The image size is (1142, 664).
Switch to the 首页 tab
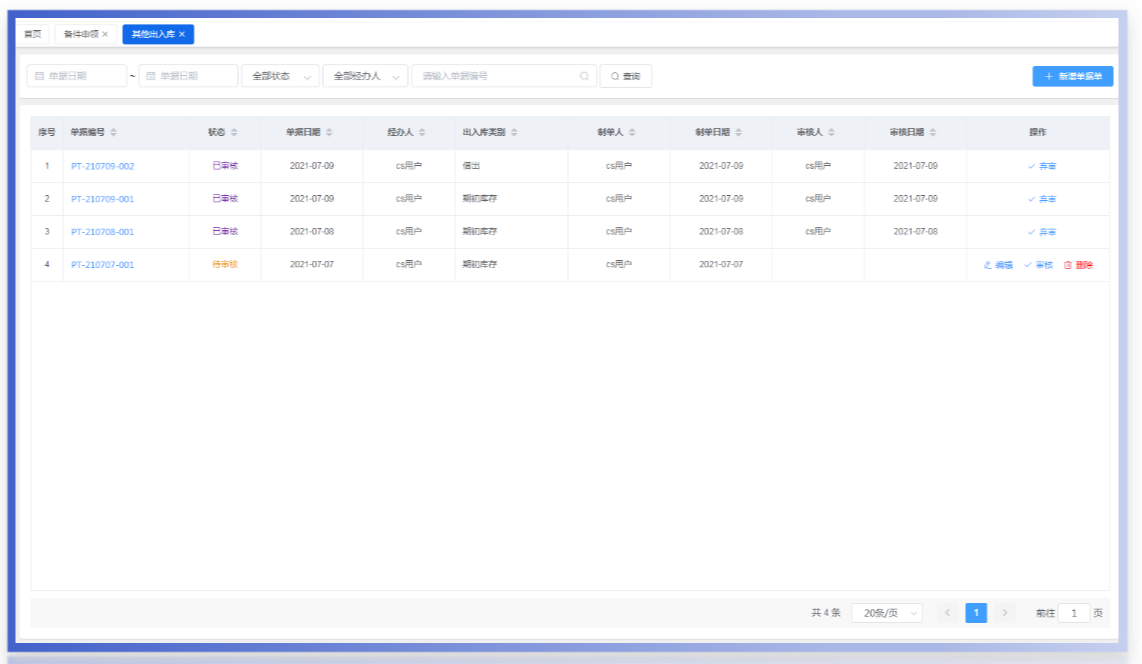tap(33, 34)
